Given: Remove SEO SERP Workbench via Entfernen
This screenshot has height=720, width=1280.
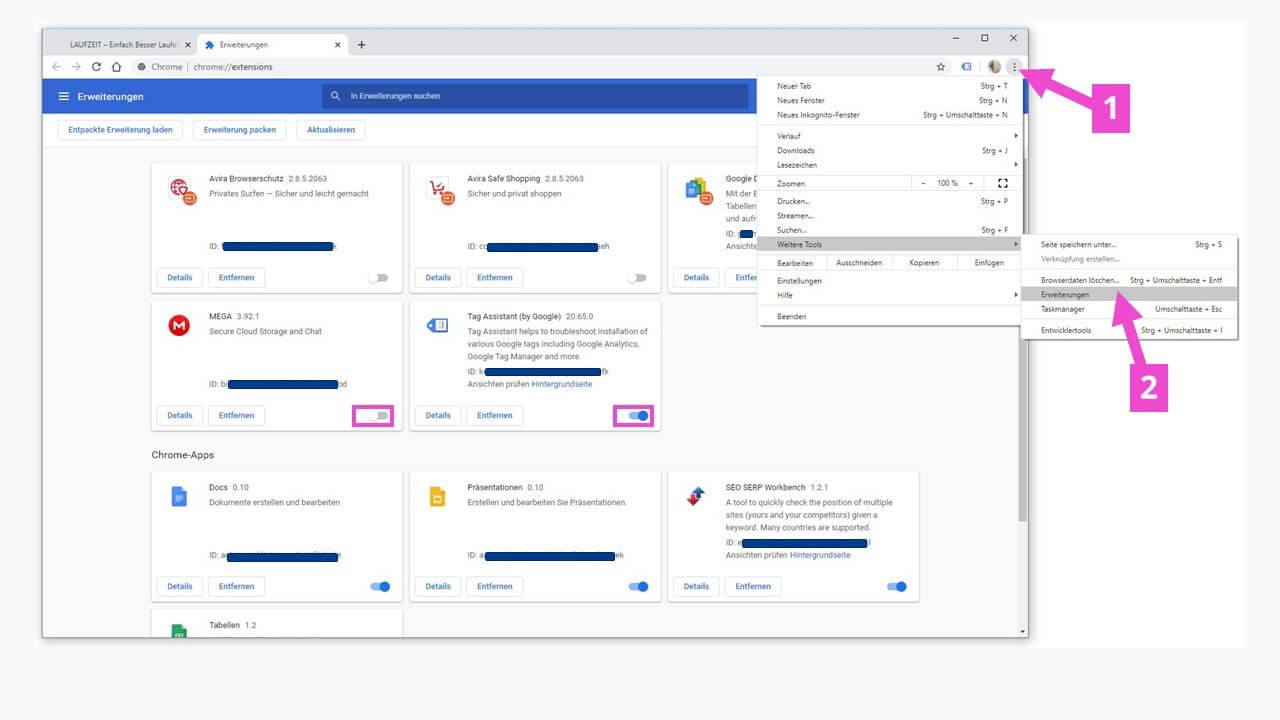Looking at the screenshot, I should tap(753, 586).
